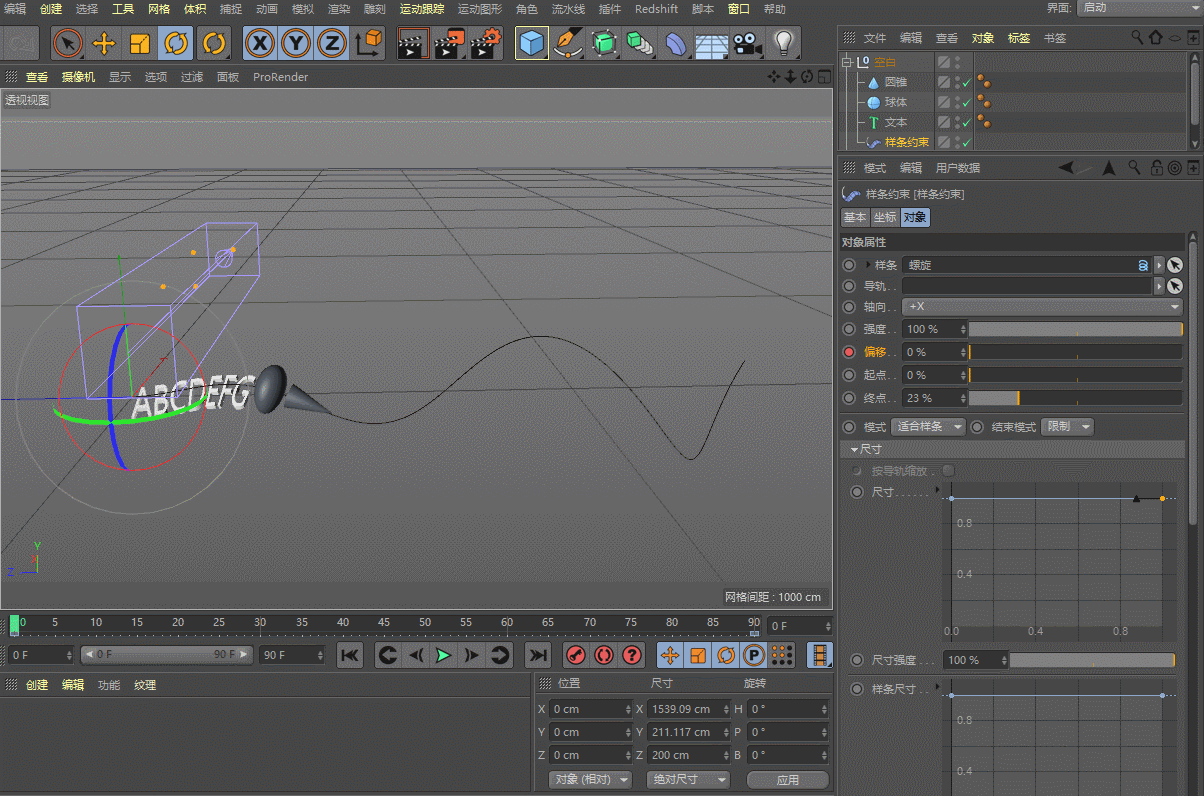
Task: Collapse the 空白 hierarchy in the object manager
Action: (846, 60)
